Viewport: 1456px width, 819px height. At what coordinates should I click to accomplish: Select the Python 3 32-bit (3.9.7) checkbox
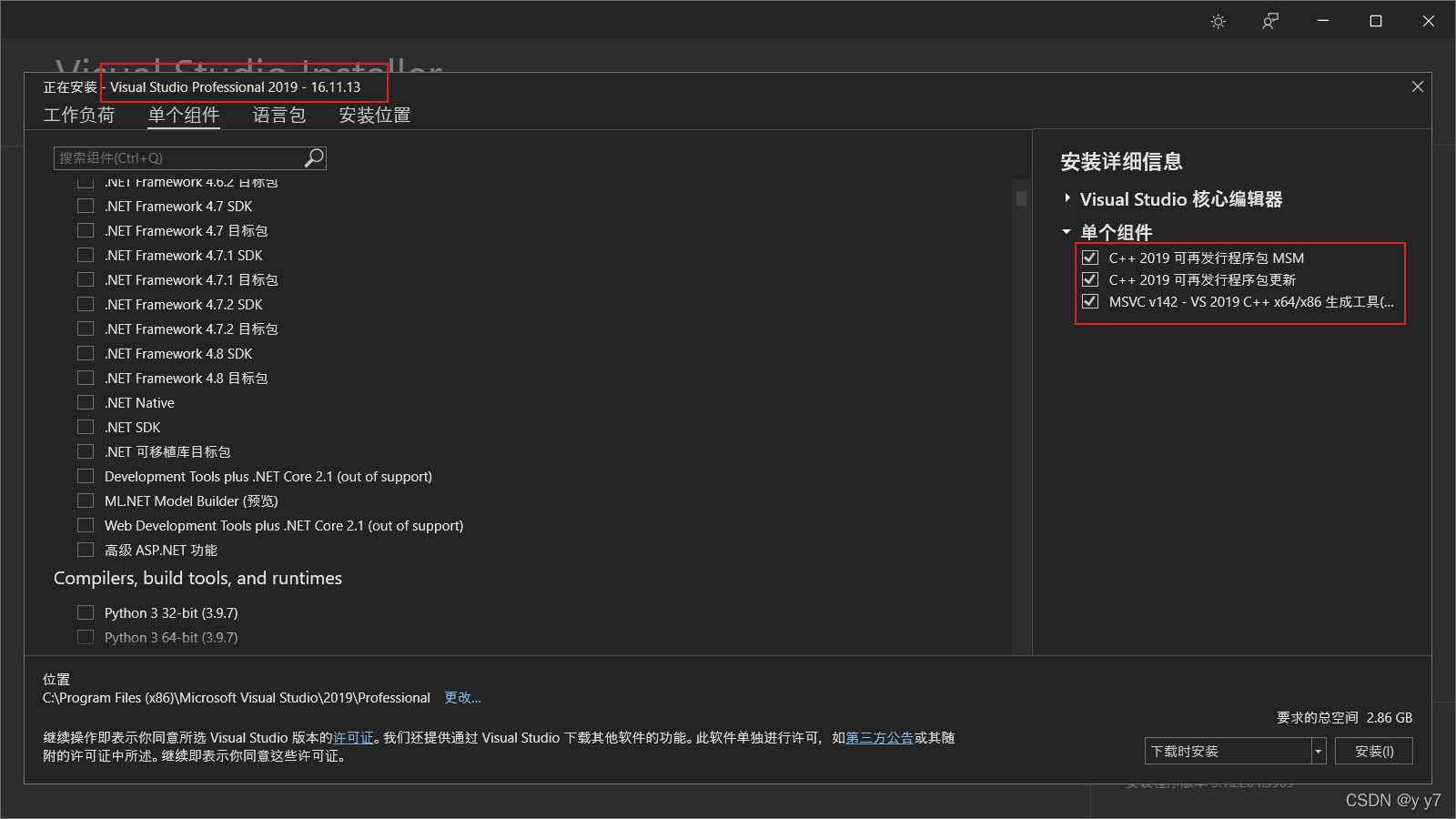(86, 612)
